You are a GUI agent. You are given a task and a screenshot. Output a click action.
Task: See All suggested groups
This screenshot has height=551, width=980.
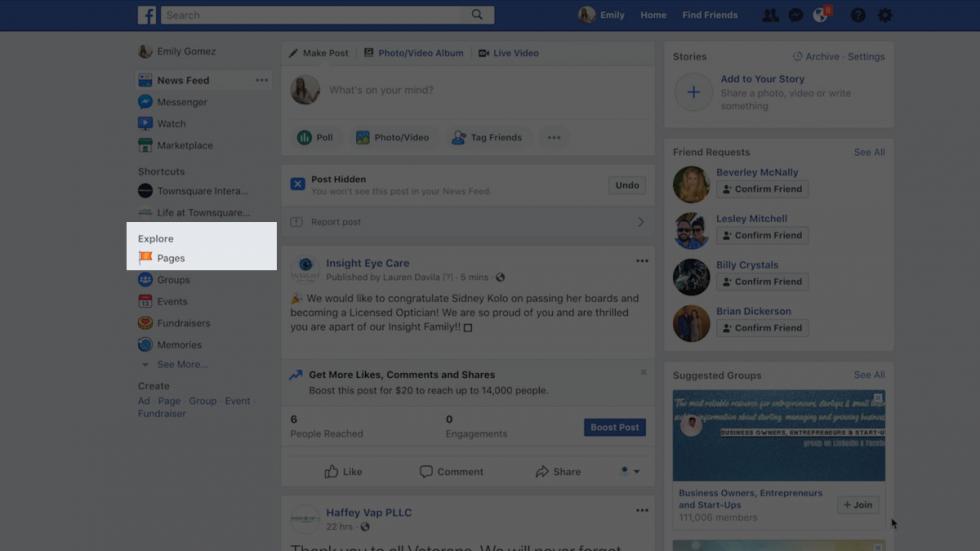(869, 375)
